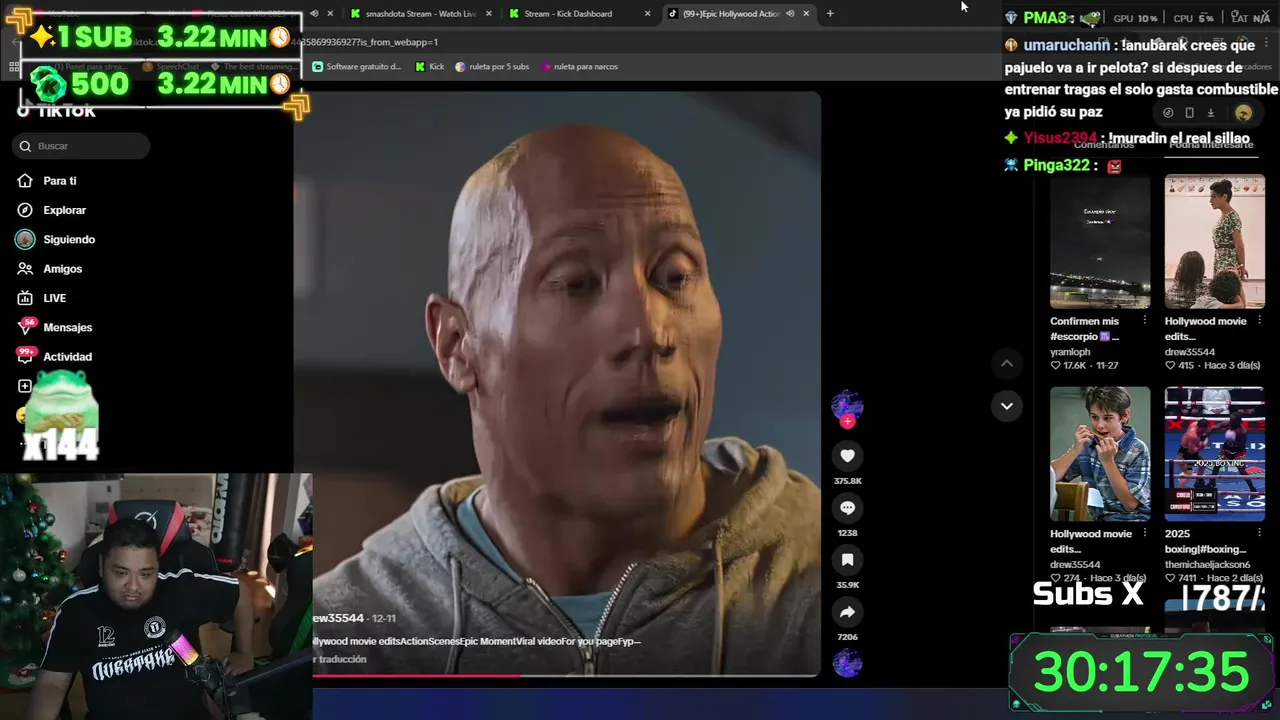Open TikTok coins icon in top bar
Image resolution: width=1280 pixels, height=720 pixels.
click(1168, 113)
